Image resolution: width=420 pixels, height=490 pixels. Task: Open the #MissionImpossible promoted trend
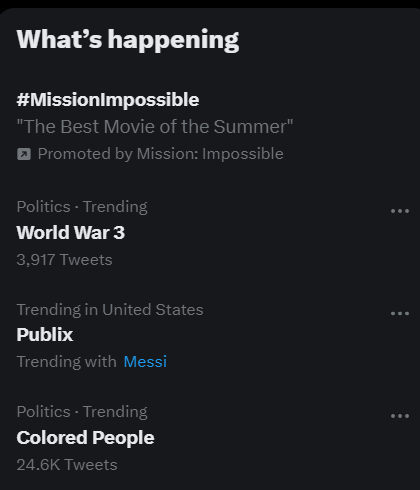[108, 100]
